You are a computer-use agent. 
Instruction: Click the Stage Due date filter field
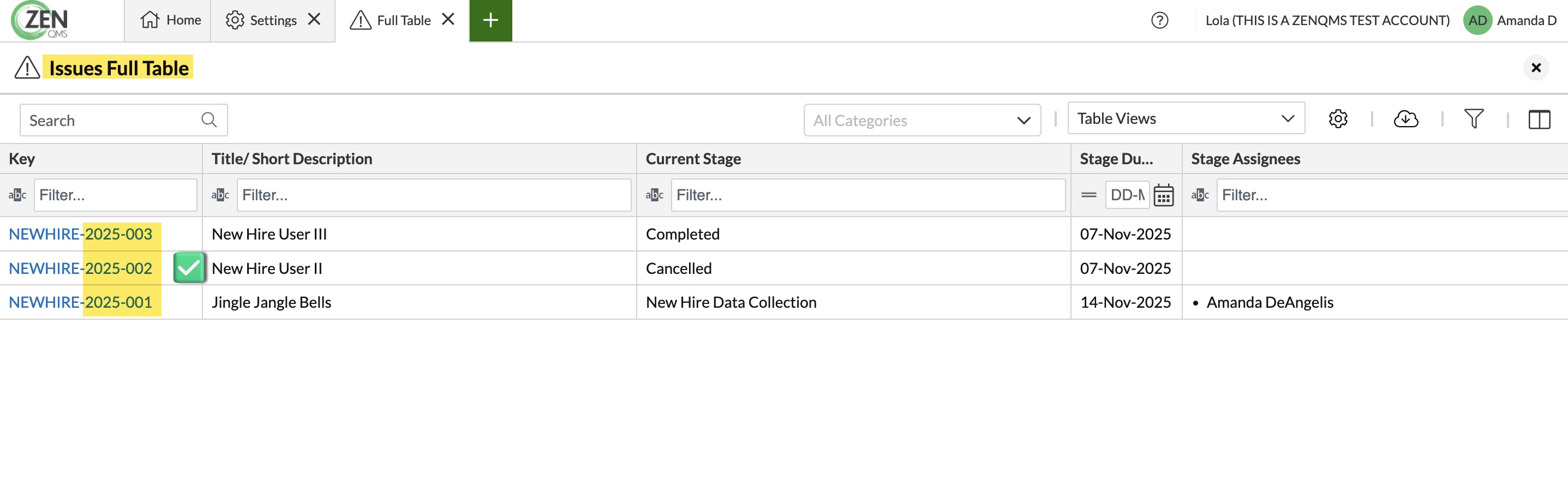coord(1127,195)
